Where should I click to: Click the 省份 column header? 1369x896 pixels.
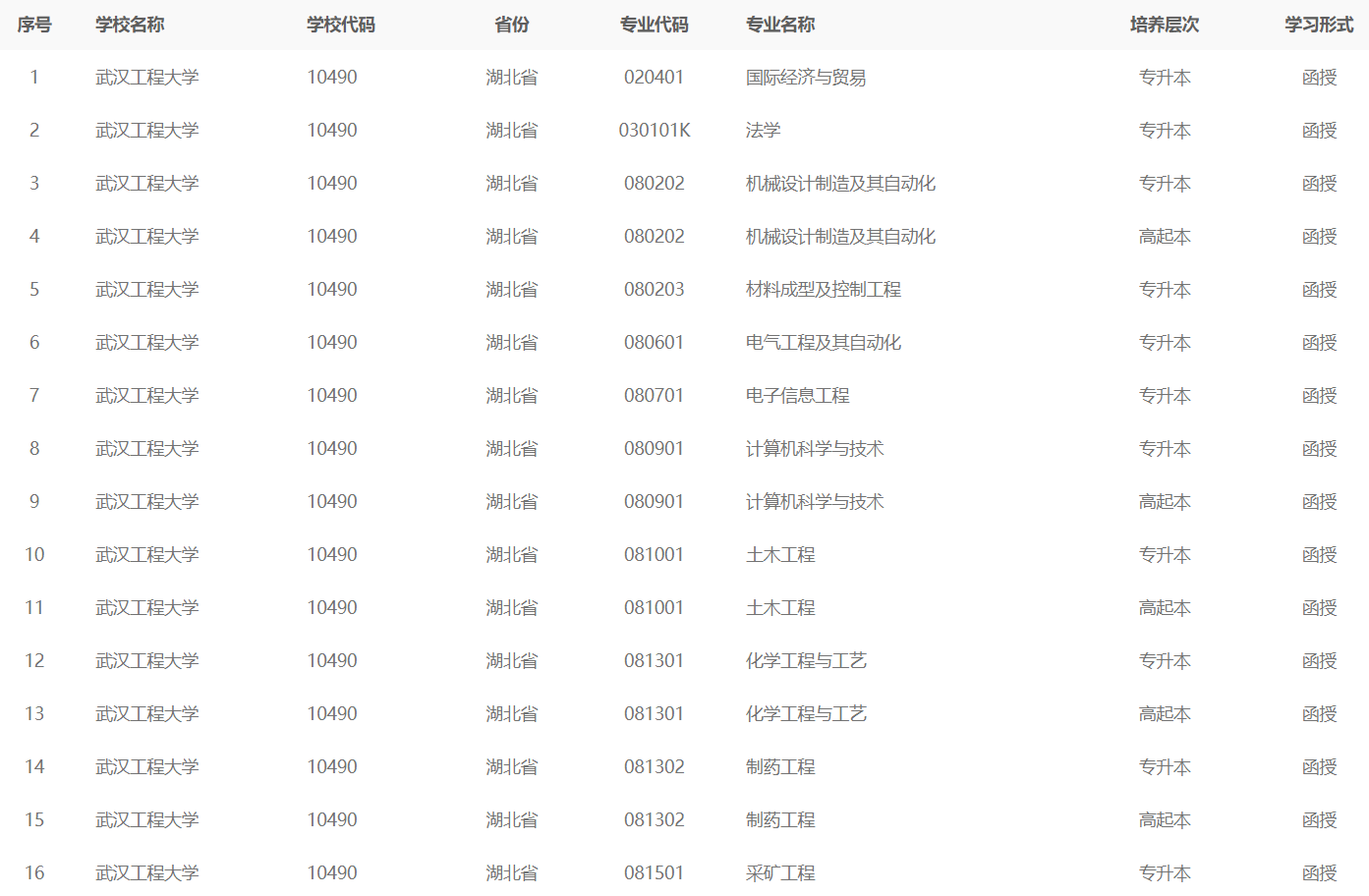(x=512, y=25)
